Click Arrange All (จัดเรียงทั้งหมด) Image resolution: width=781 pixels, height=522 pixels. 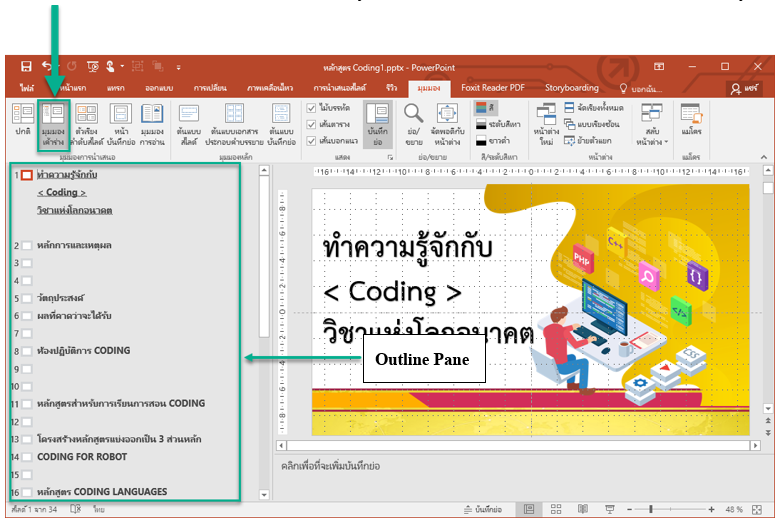(x=594, y=108)
